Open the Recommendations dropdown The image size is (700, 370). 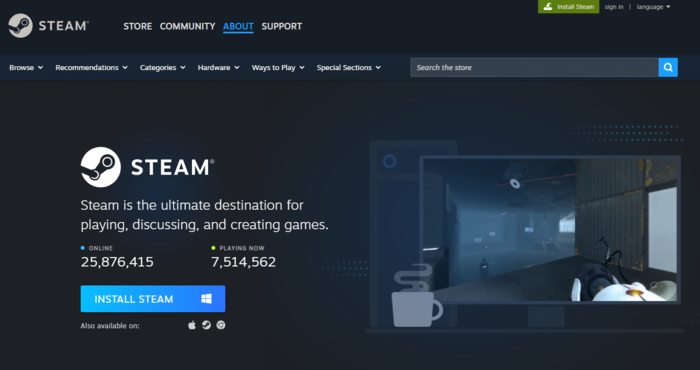[91, 67]
